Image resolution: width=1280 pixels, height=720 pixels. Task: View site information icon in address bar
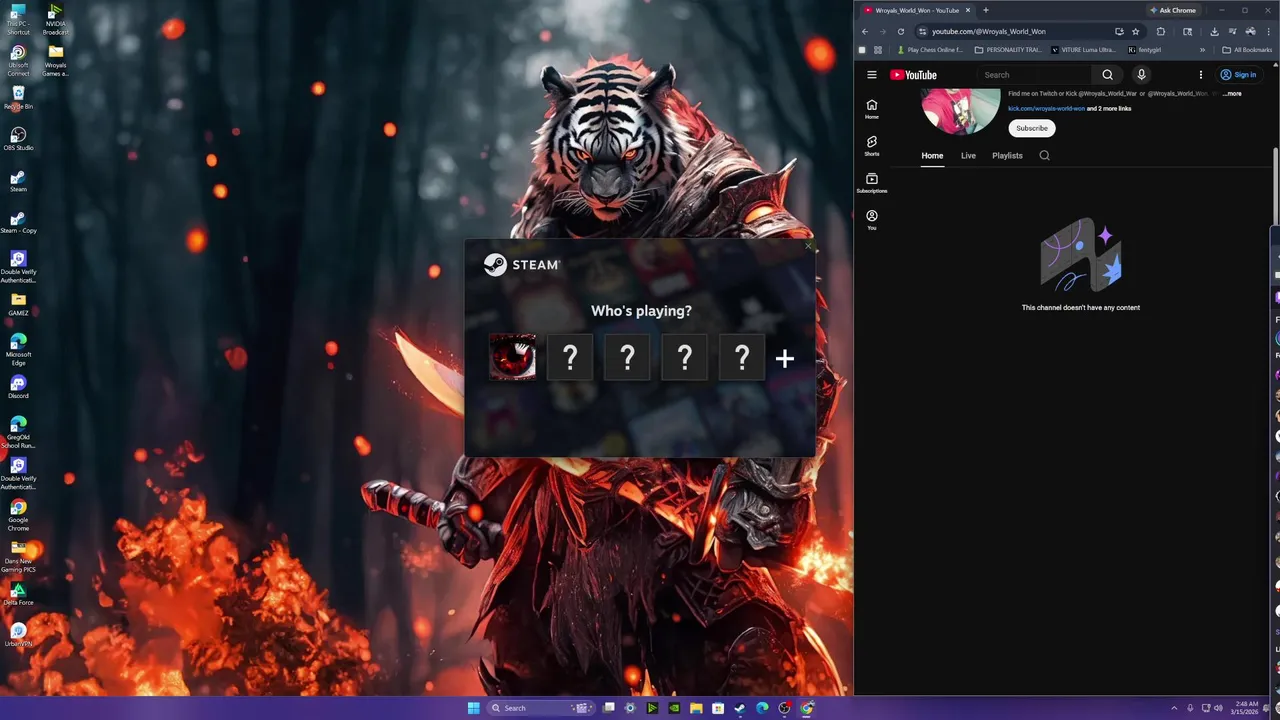click(922, 31)
